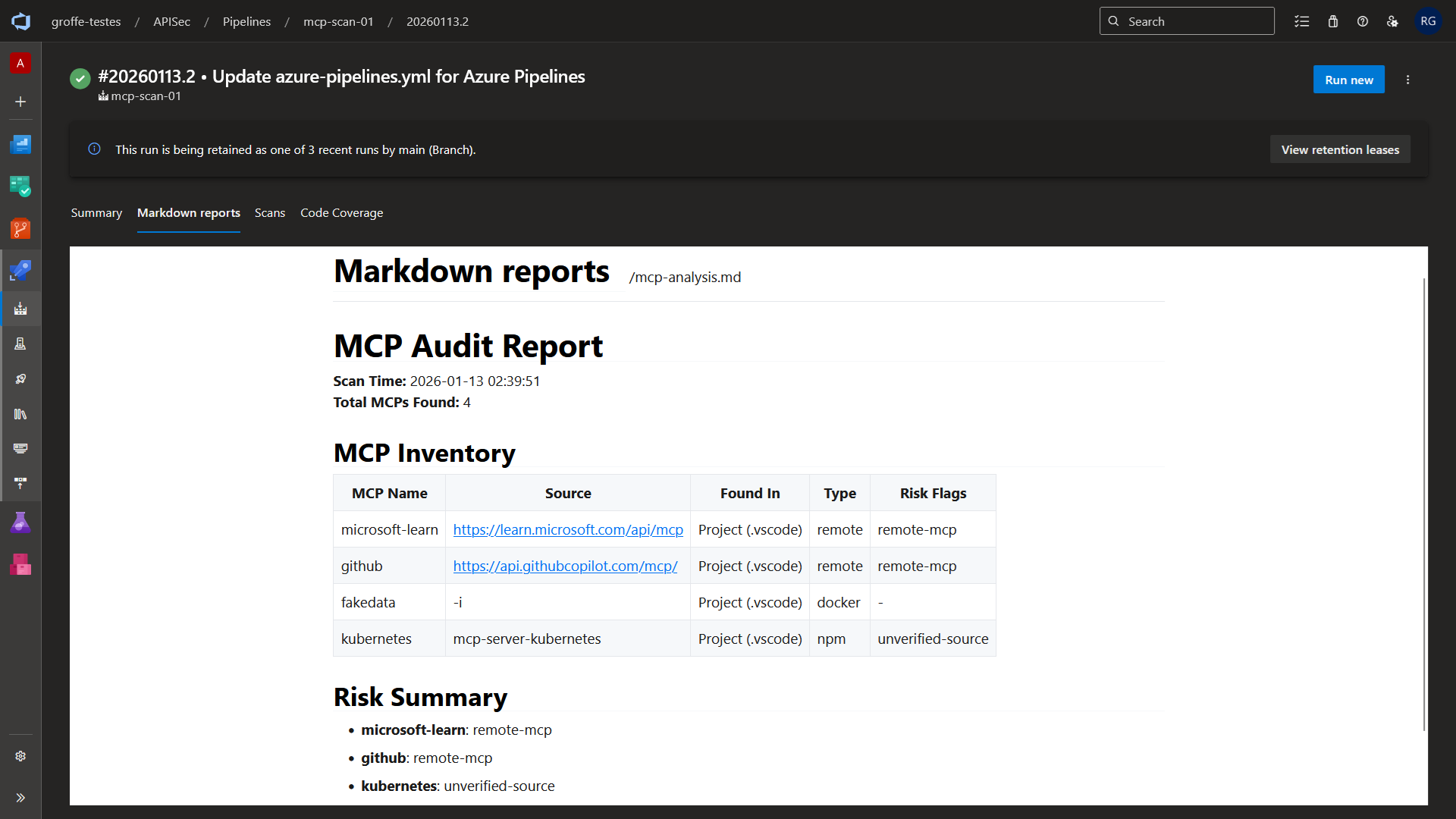Open Project settings gear icon
The height and width of the screenshot is (819, 1456).
click(20, 756)
